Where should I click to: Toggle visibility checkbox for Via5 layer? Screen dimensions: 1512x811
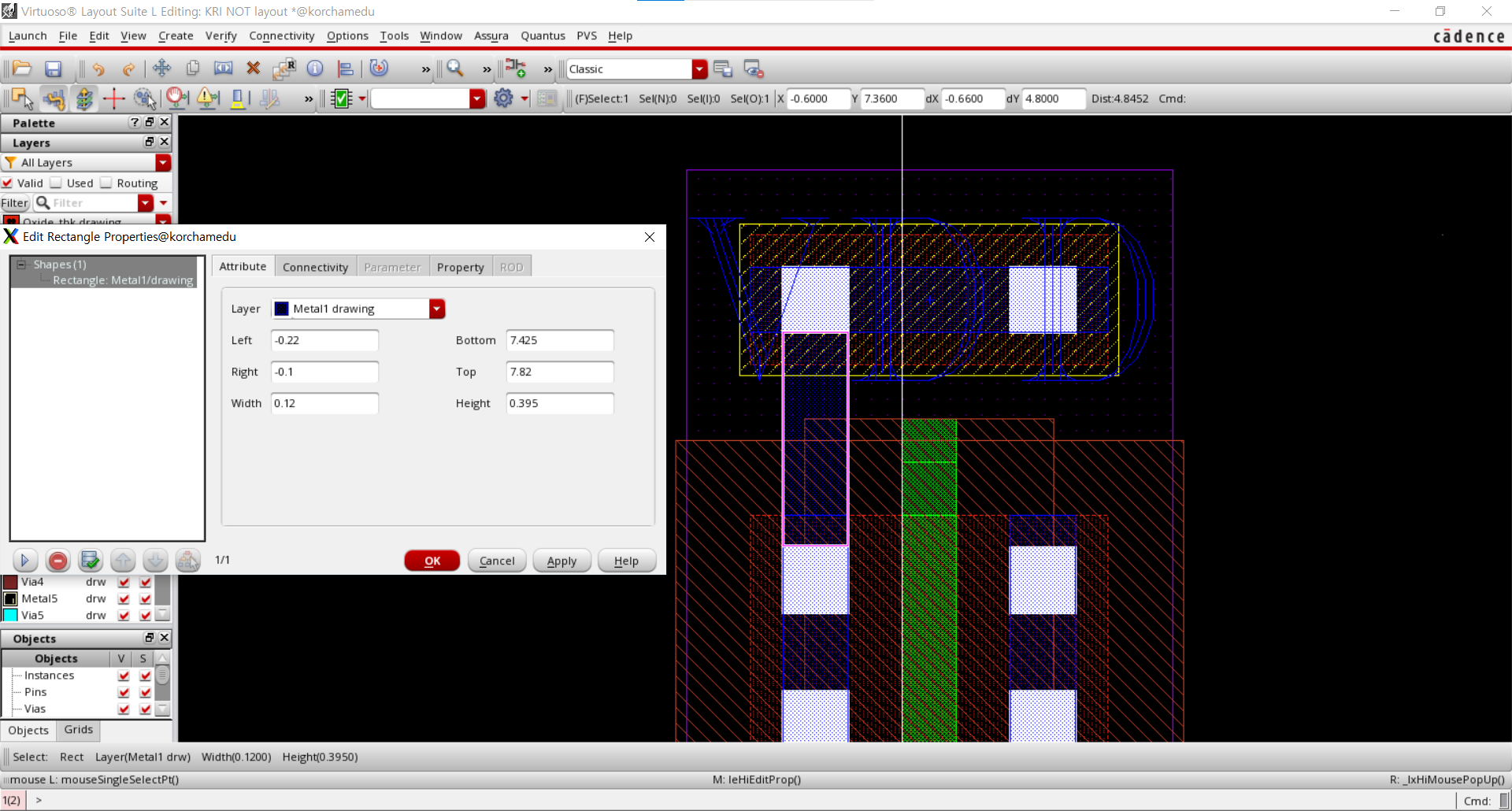pyautogui.click(x=124, y=615)
